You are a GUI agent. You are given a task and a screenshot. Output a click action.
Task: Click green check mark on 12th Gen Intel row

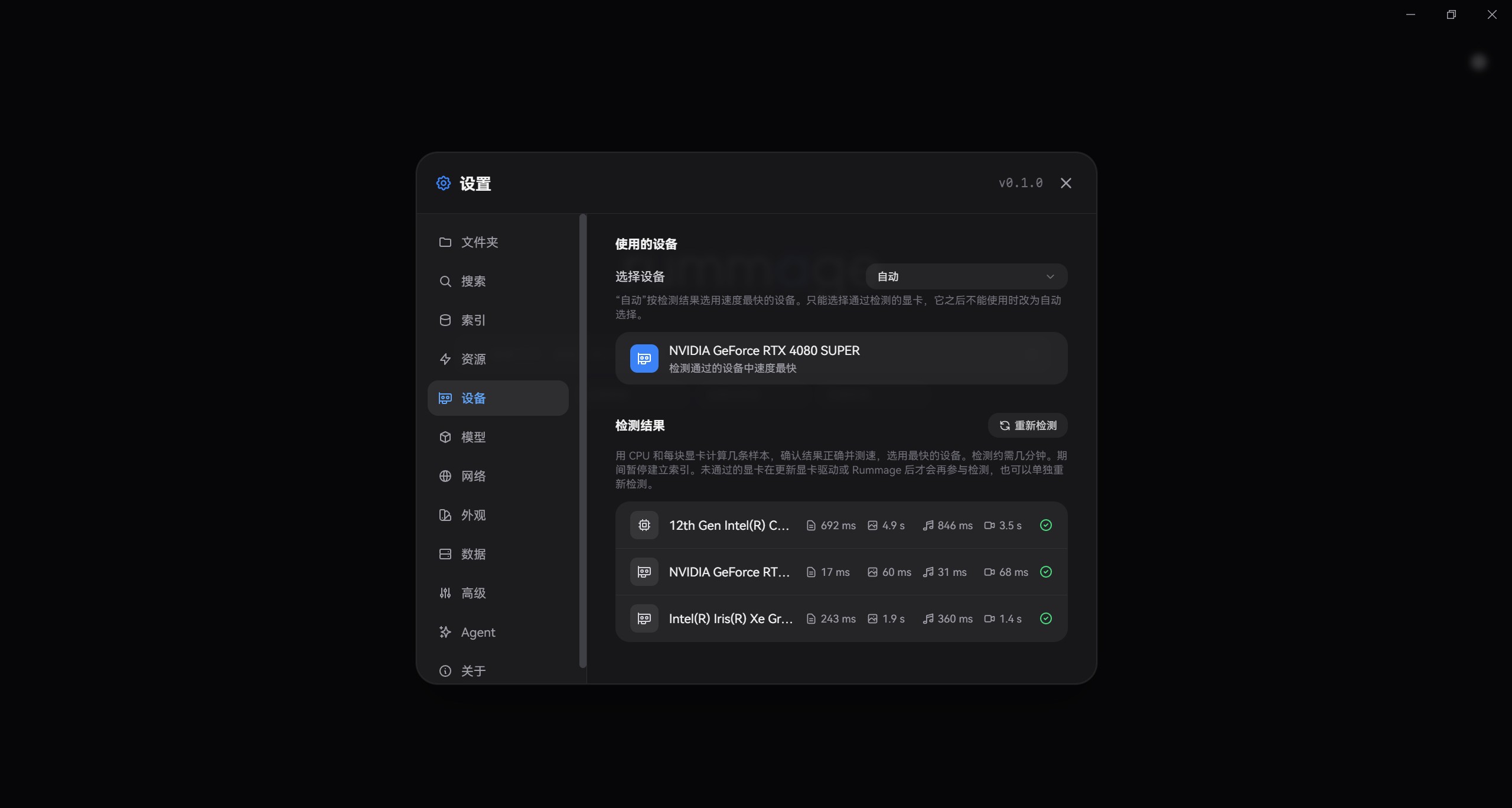click(x=1045, y=525)
